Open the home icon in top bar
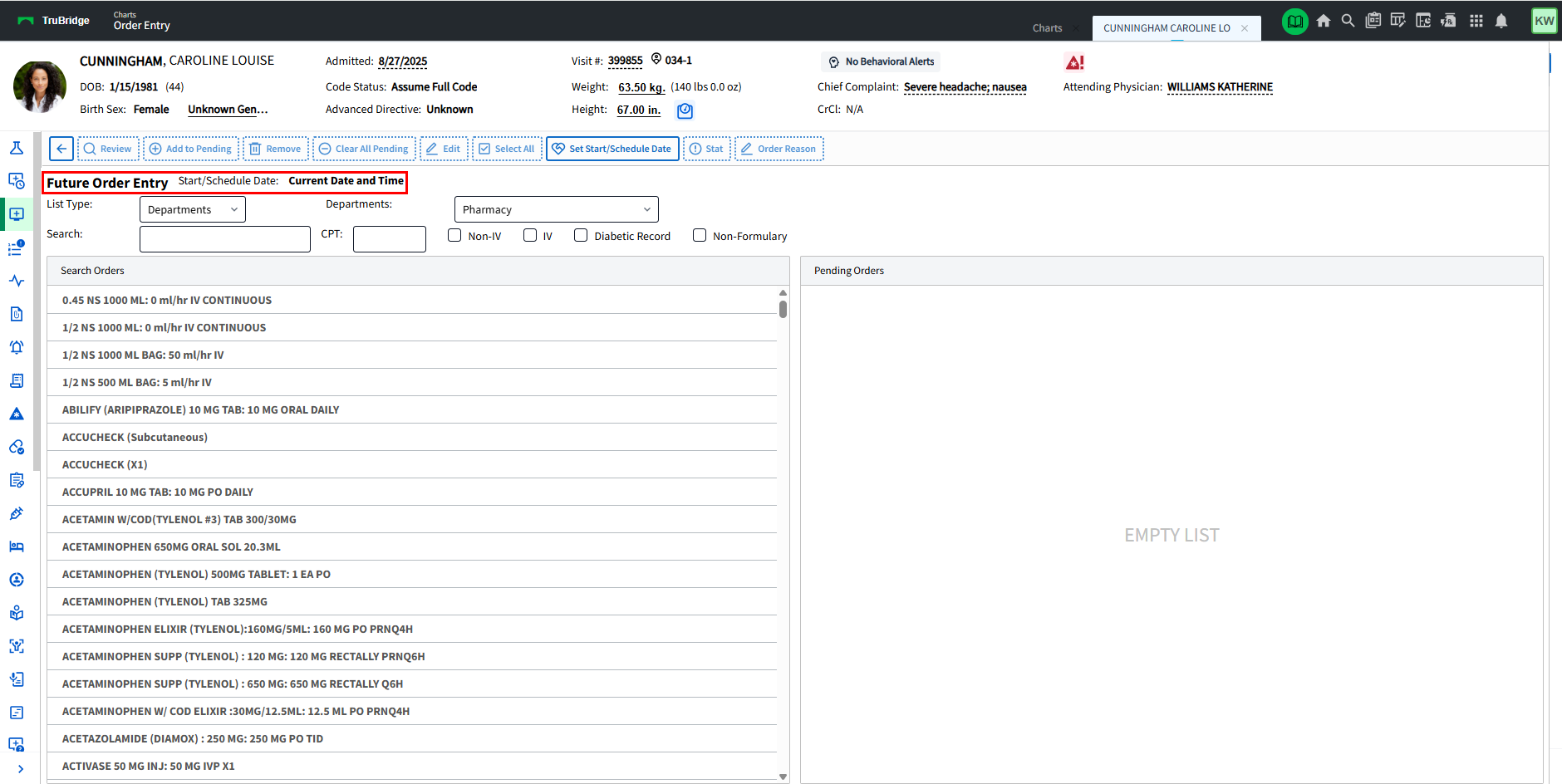 coord(1324,21)
